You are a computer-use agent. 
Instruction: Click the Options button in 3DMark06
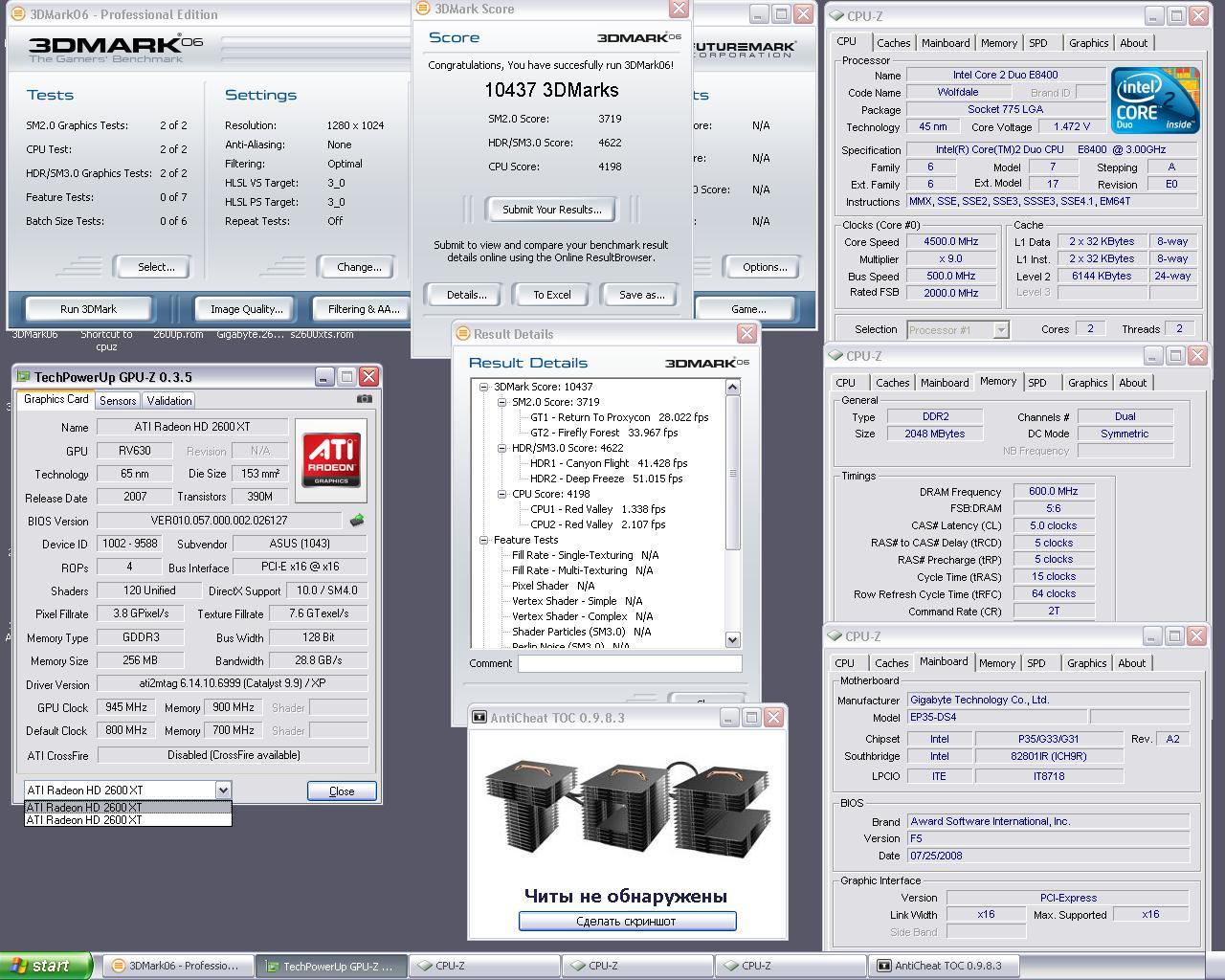tap(764, 267)
